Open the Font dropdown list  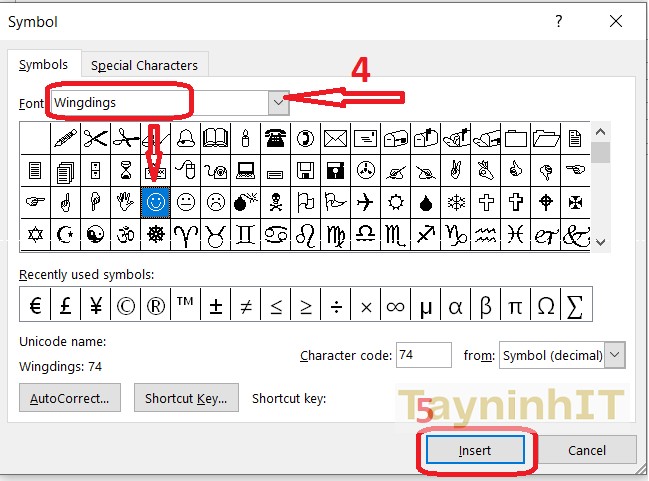pos(279,102)
